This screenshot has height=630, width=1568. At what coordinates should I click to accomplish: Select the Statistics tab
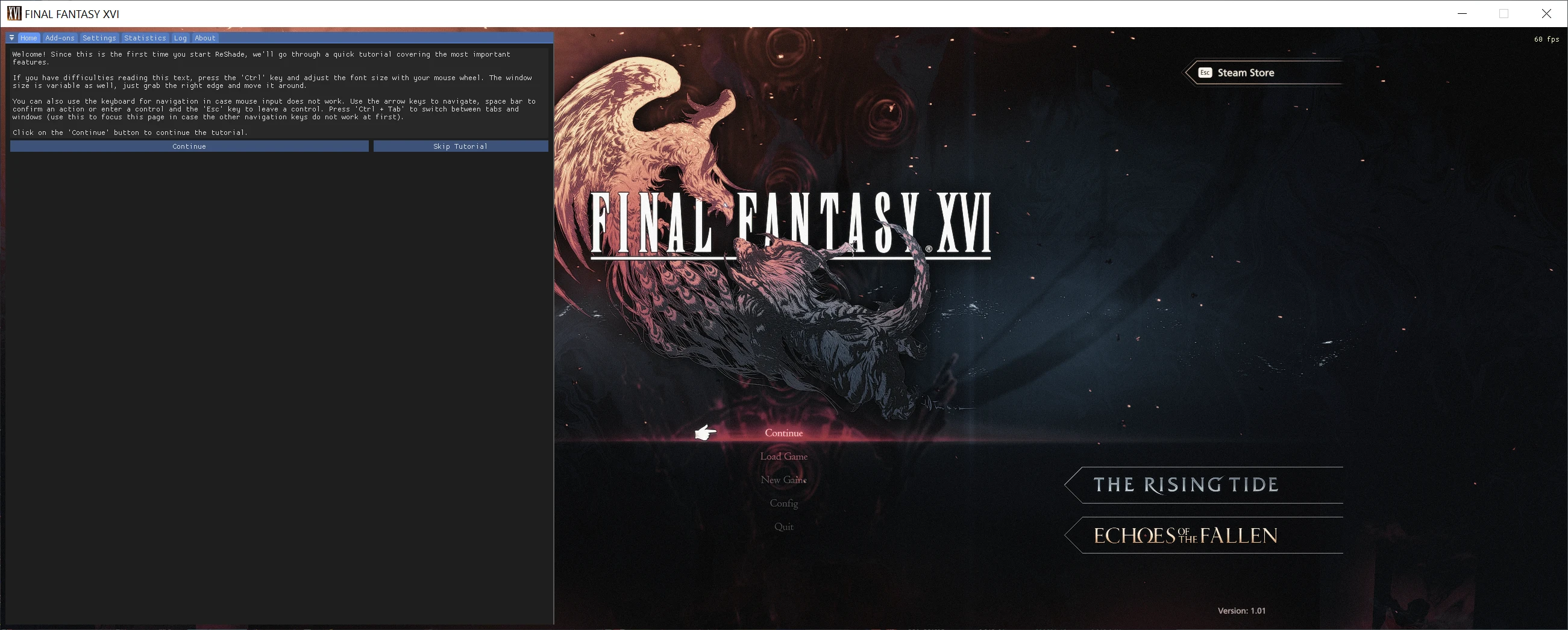[145, 38]
